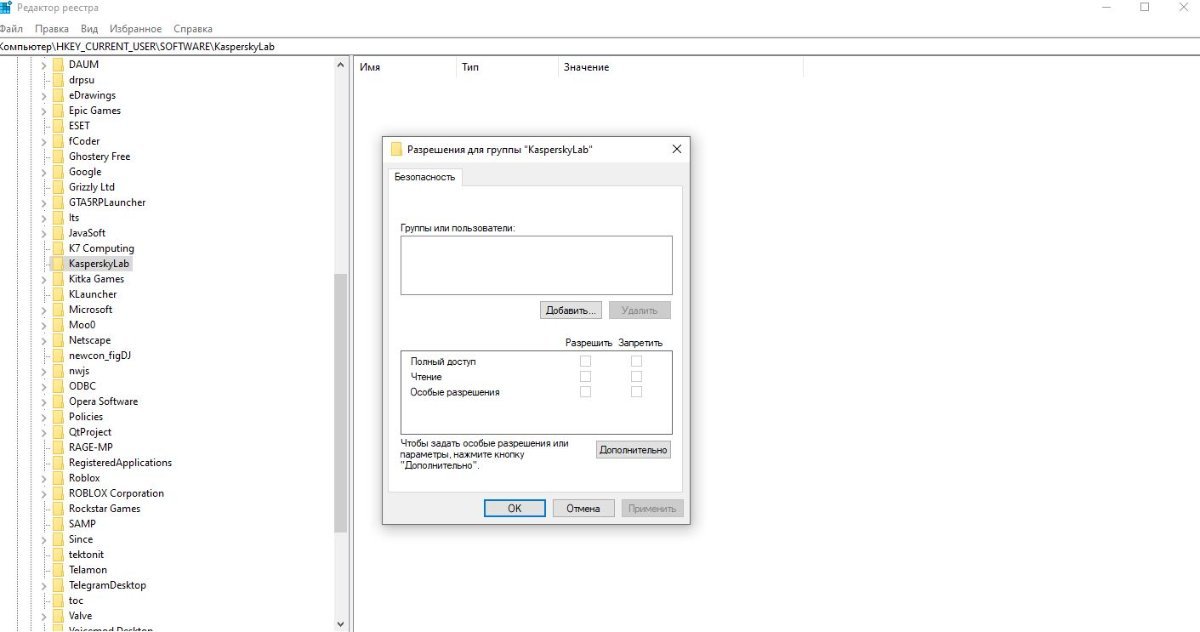The width and height of the screenshot is (1200, 632).
Task: Click the tree scrollbar down arrow
Action: click(340, 623)
